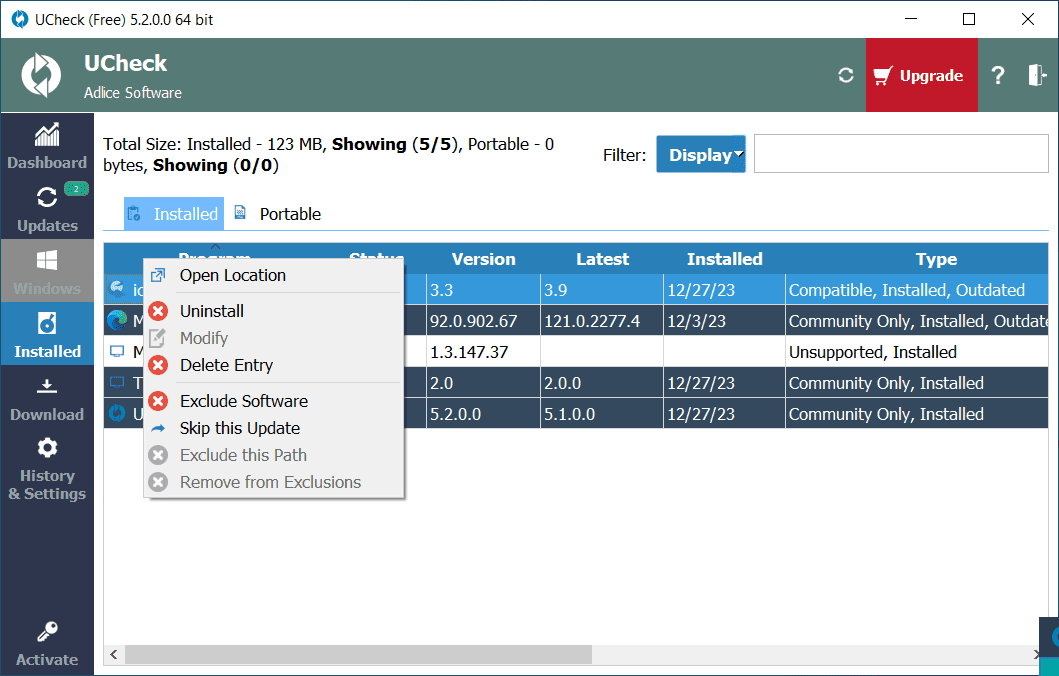Click version cell 5.2.0.0

483,414
